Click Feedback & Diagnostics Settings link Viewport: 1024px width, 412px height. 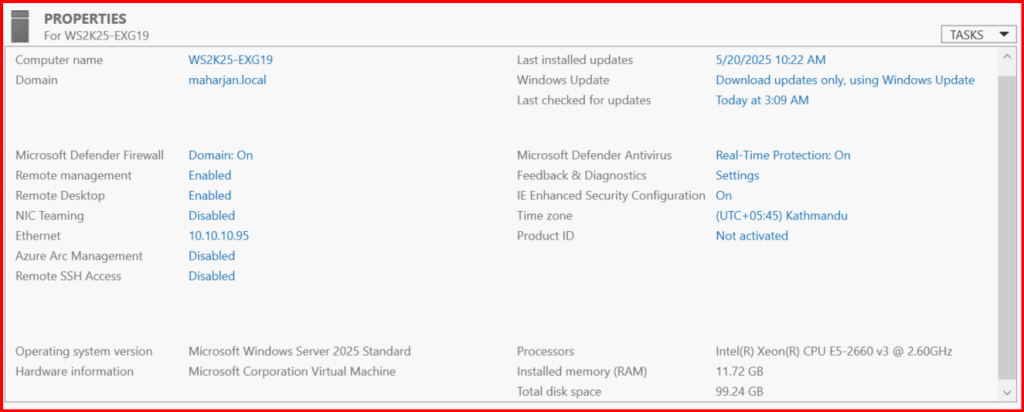click(x=737, y=175)
